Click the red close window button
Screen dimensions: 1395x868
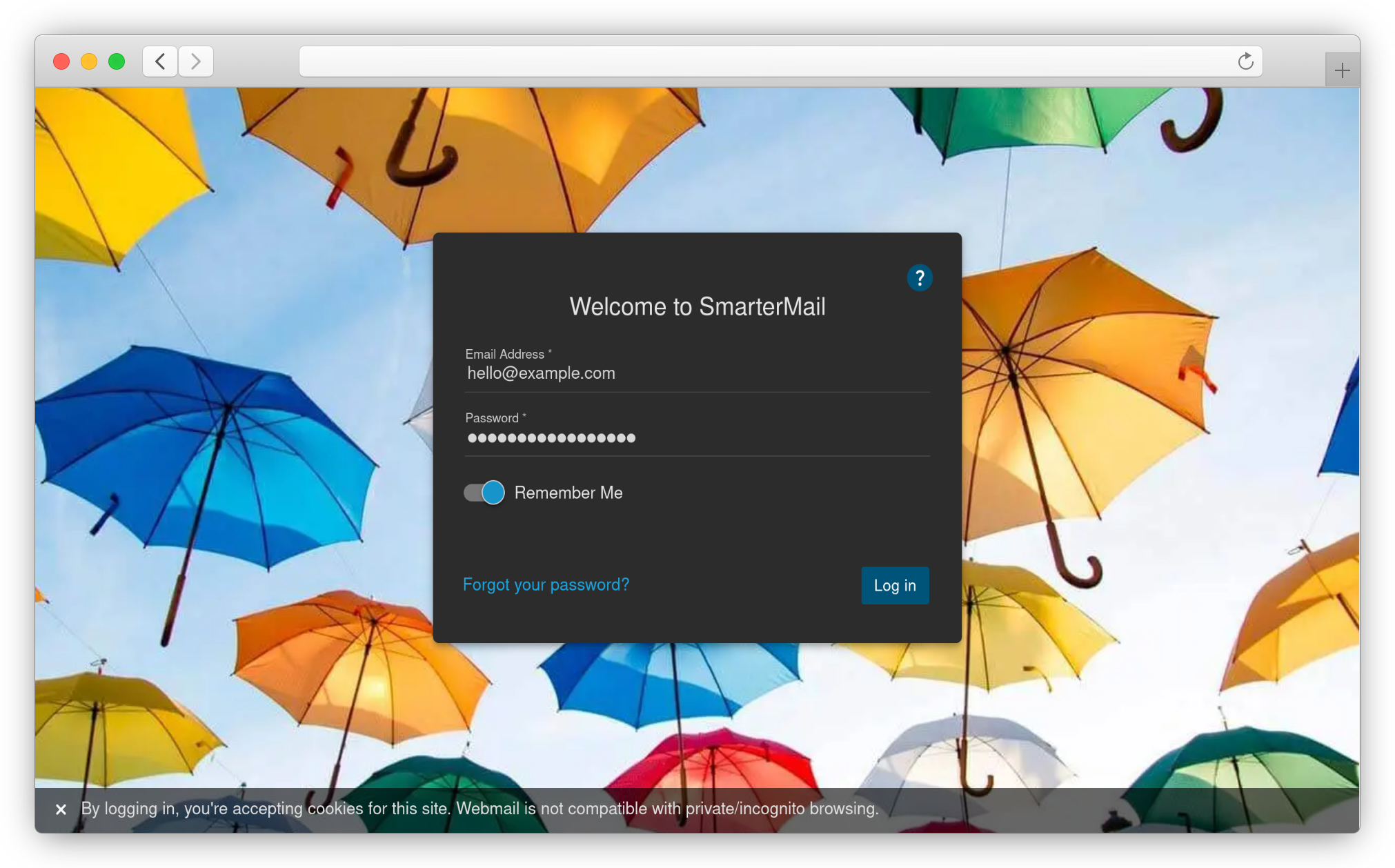pyautogui.click(x=61, y=61)
